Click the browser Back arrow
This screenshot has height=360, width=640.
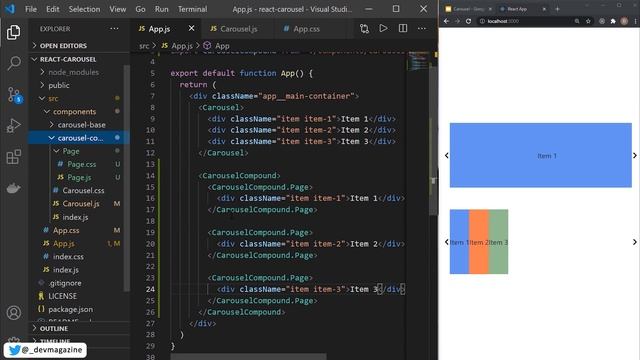coord(447,21)
